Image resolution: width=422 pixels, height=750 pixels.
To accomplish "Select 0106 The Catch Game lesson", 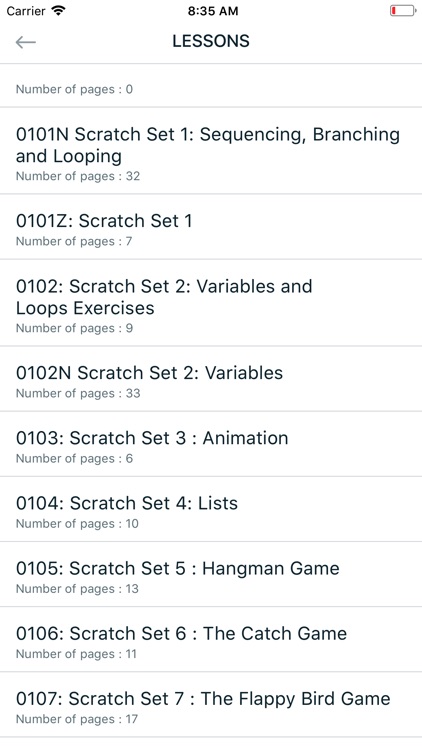I will 211,640.
